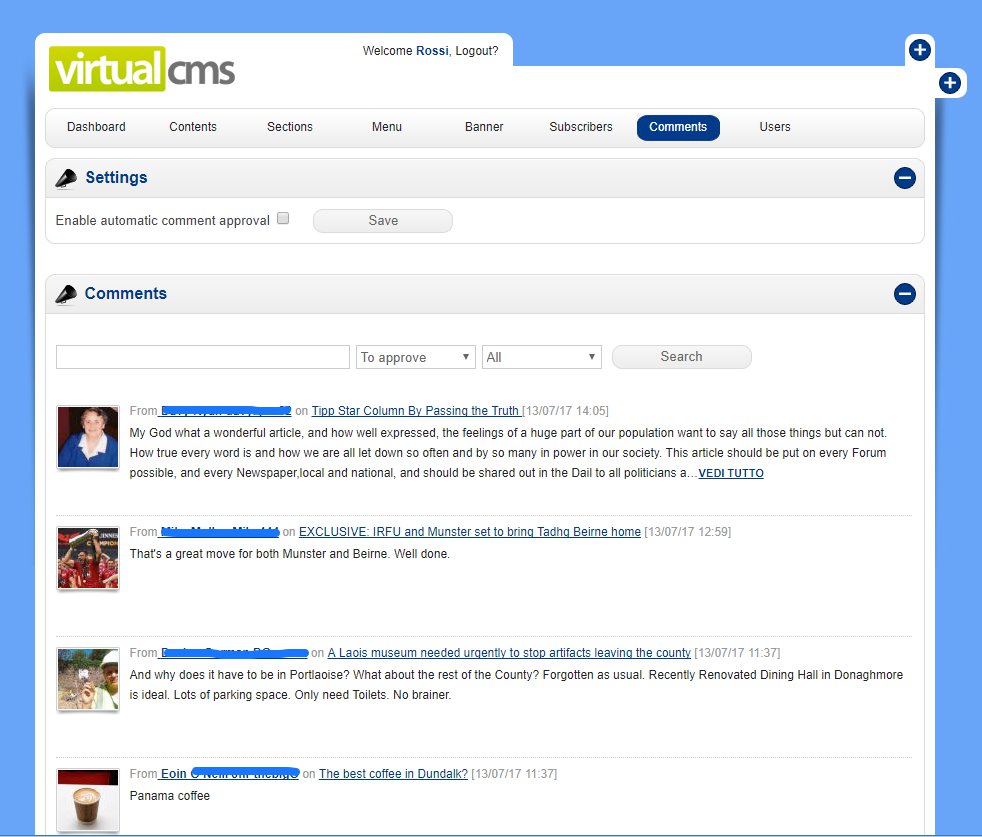This screenshot has height=837, width=982.
Task: Click the coffee cup avatar thumbnail
Action: (x=88, y=800)
